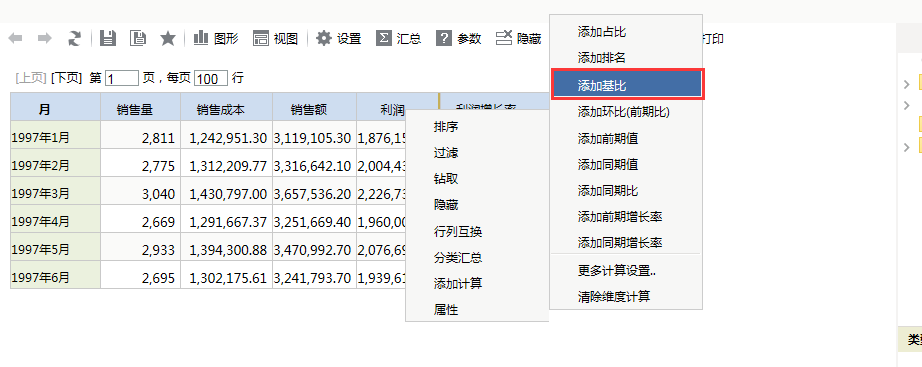The width and height of the screenshot is (922, 367).
Task: Click the back arrow icon in toolbar
Action: [15, 39]
